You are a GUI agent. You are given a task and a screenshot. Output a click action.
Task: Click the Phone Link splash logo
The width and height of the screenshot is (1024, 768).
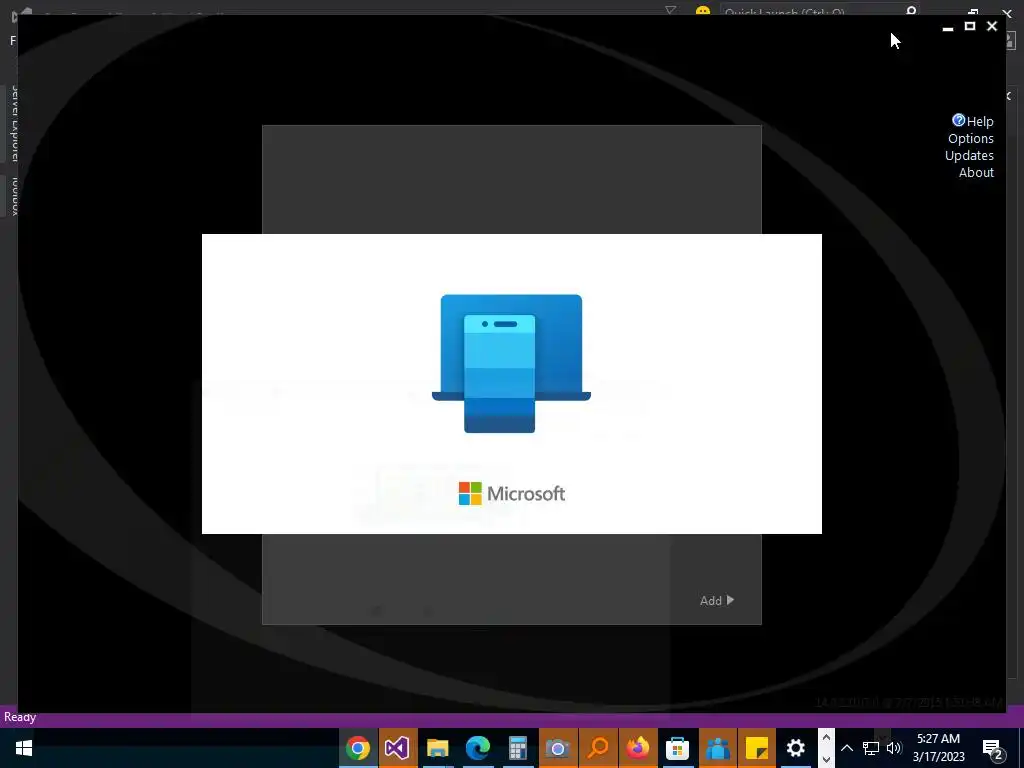tap(511, 363)
